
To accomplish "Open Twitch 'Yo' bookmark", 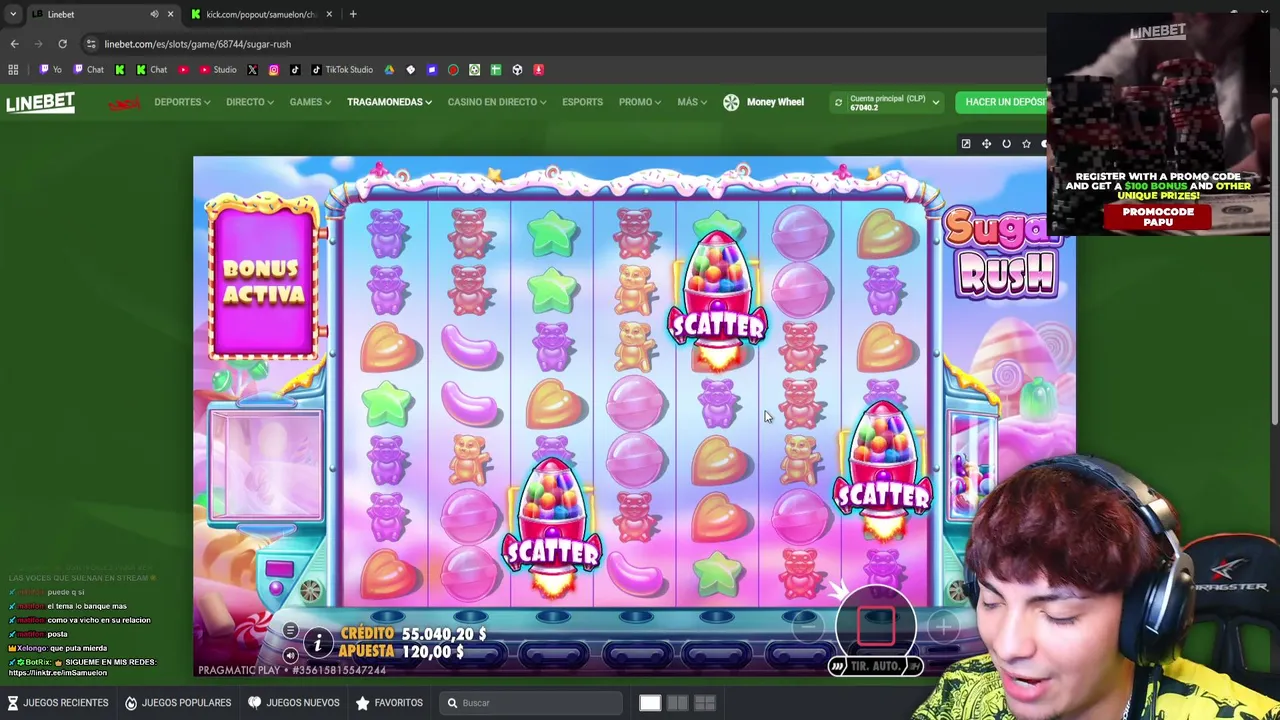I will (51, 70).
